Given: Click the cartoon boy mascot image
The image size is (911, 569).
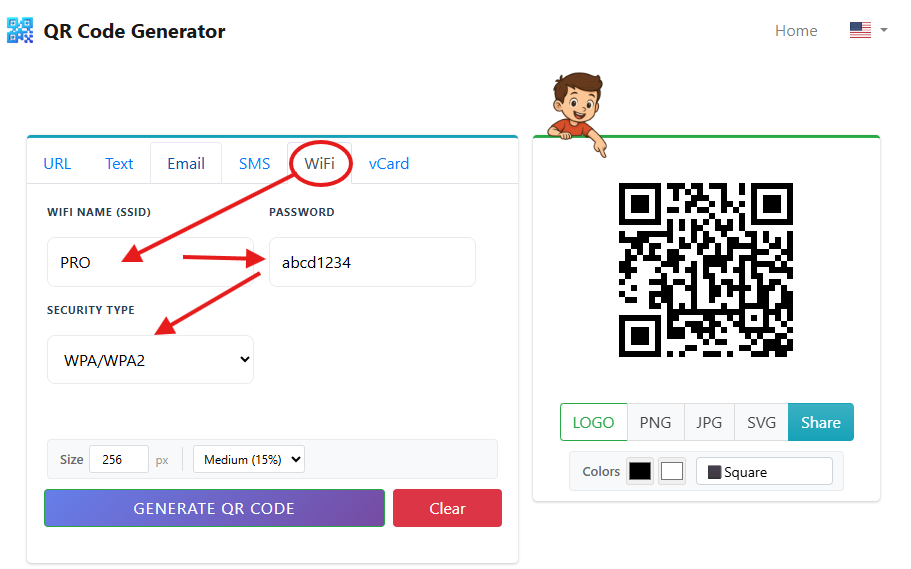Looking at the screenshot, I should coord(578,114).
